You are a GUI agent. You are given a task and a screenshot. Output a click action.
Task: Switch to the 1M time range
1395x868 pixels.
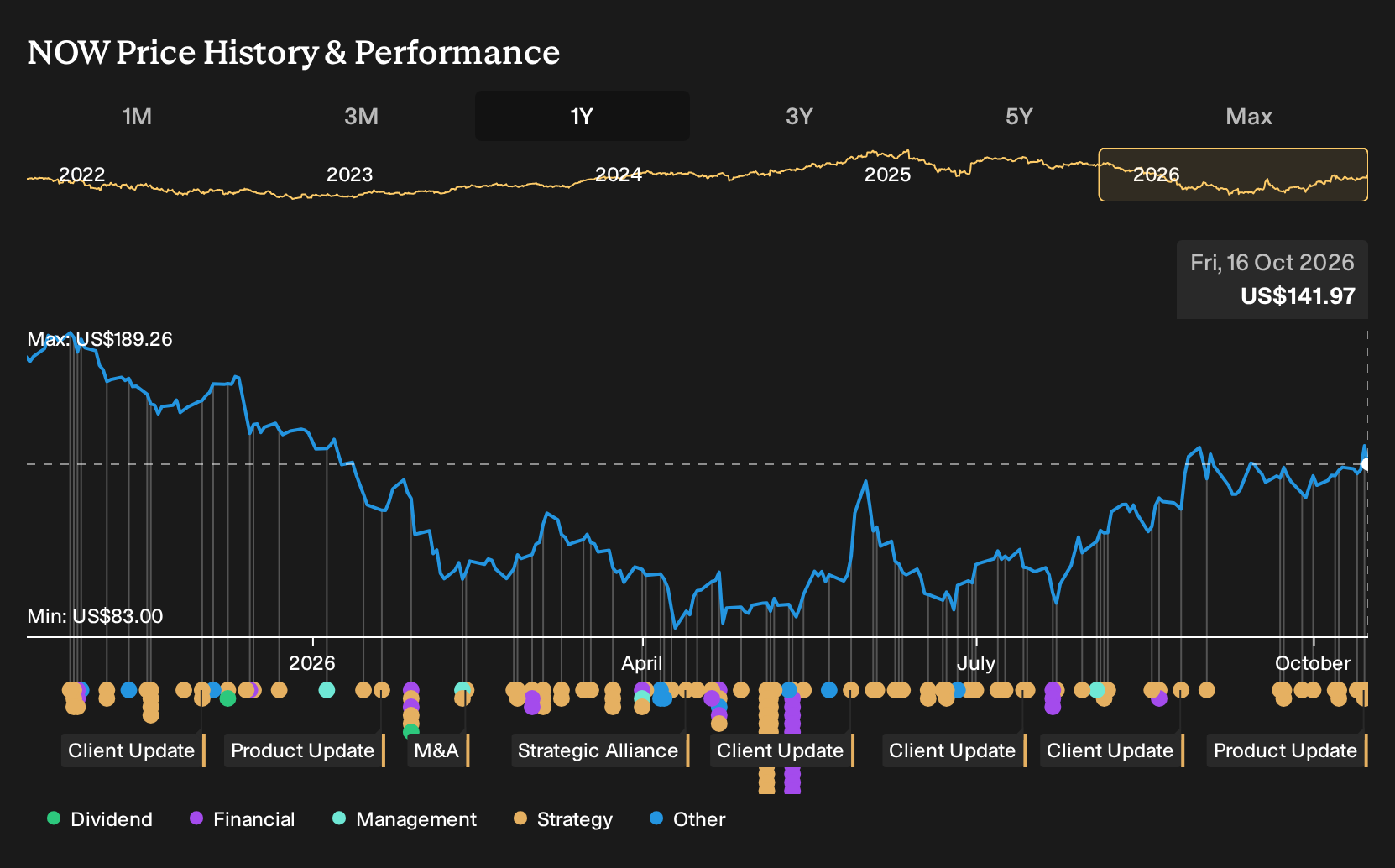click(x=137, y=116)
